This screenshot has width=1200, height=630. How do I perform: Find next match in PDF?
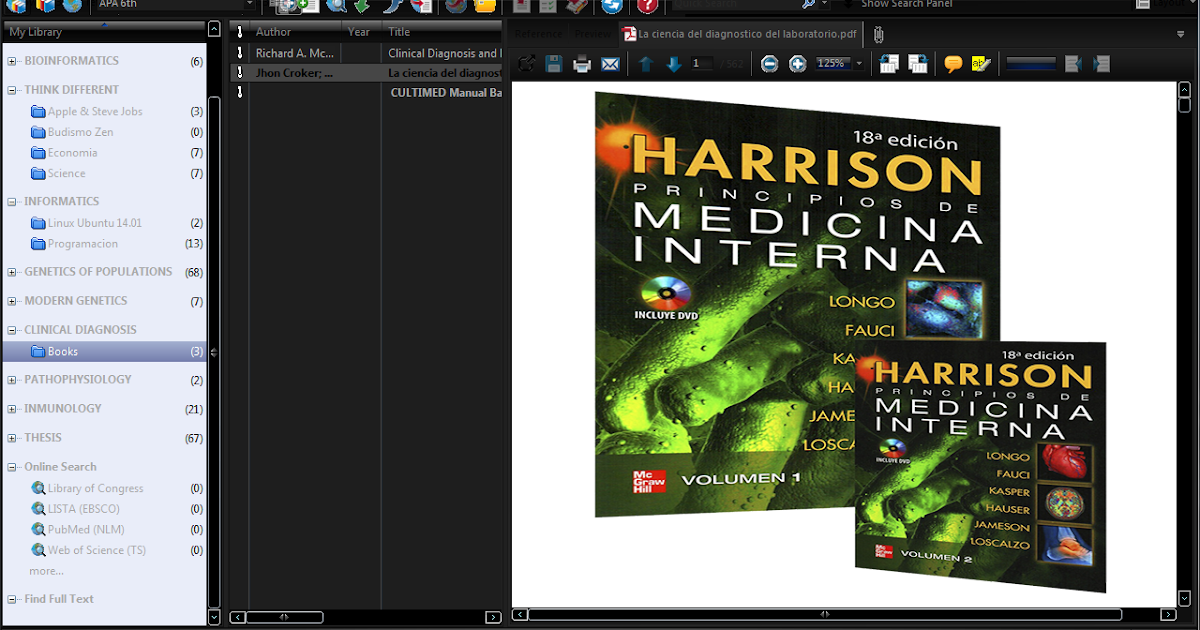pyautogui.click(x=1101, y=64)
